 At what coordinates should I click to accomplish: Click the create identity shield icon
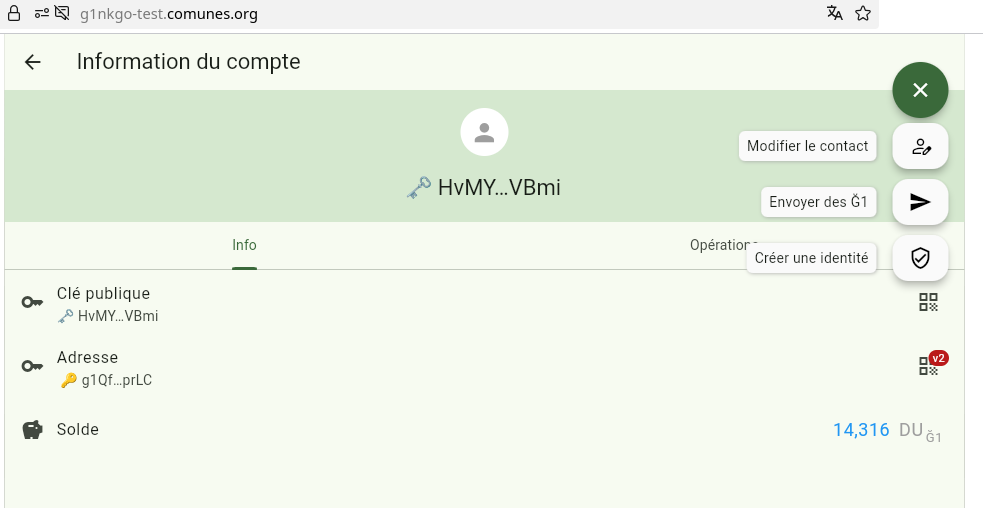920,258
